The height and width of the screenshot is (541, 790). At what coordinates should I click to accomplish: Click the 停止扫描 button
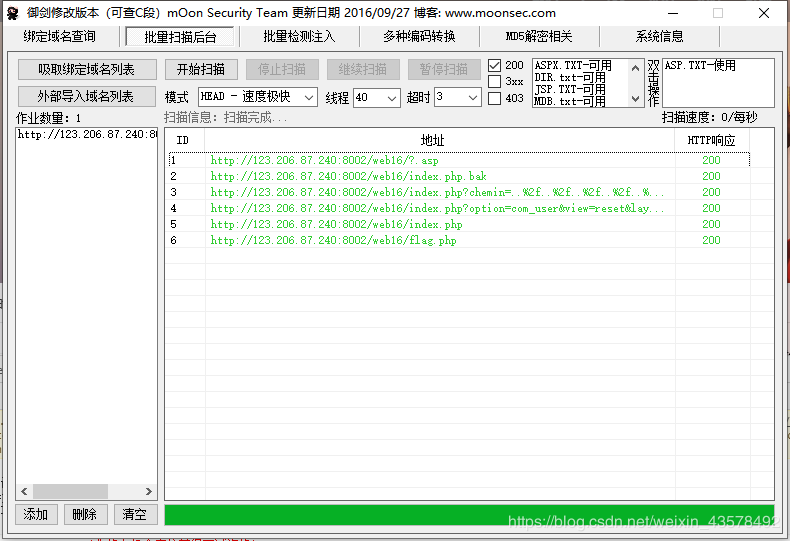(282, 69)
